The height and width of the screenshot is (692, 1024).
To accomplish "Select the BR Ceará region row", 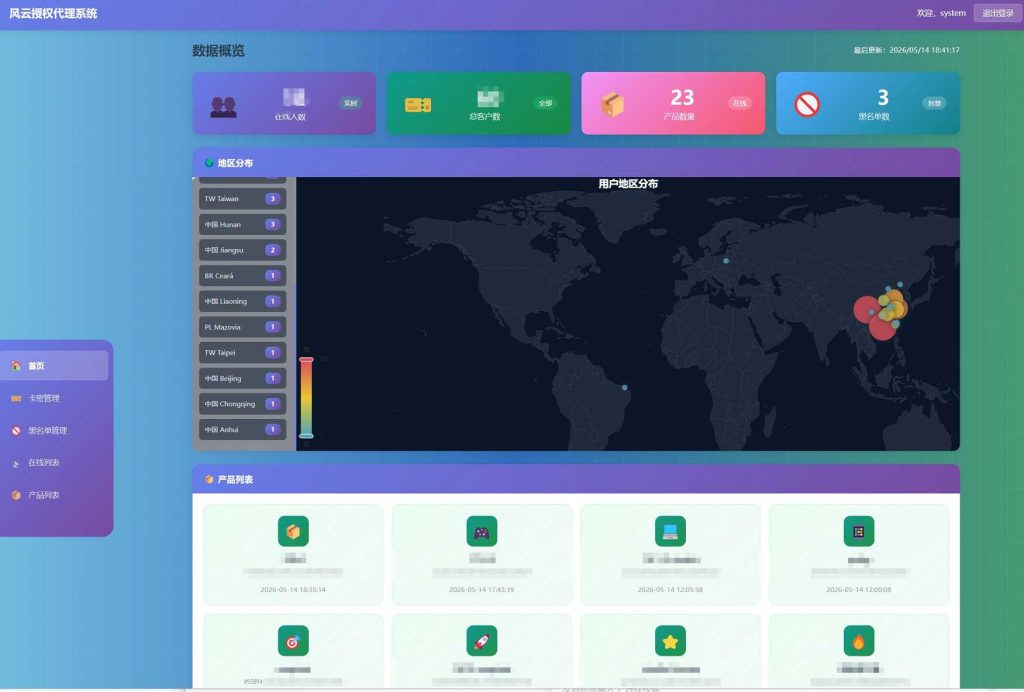I will [242, 276].
